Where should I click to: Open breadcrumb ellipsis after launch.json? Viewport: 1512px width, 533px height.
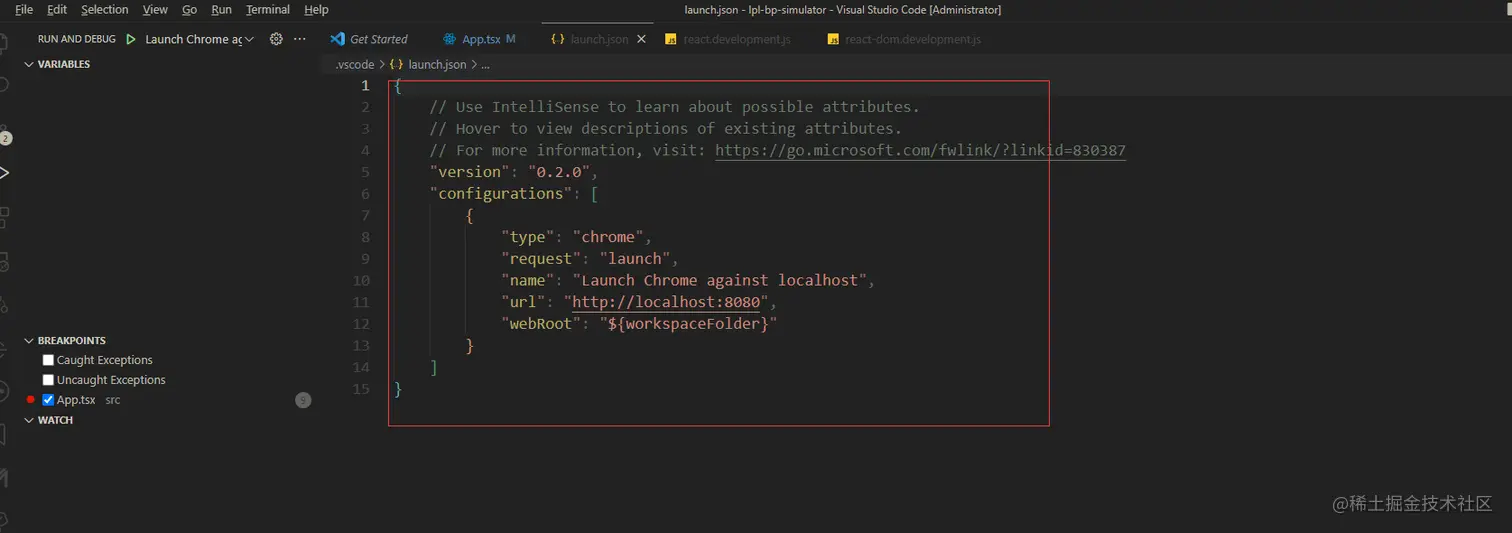click(x=486, y=64)
